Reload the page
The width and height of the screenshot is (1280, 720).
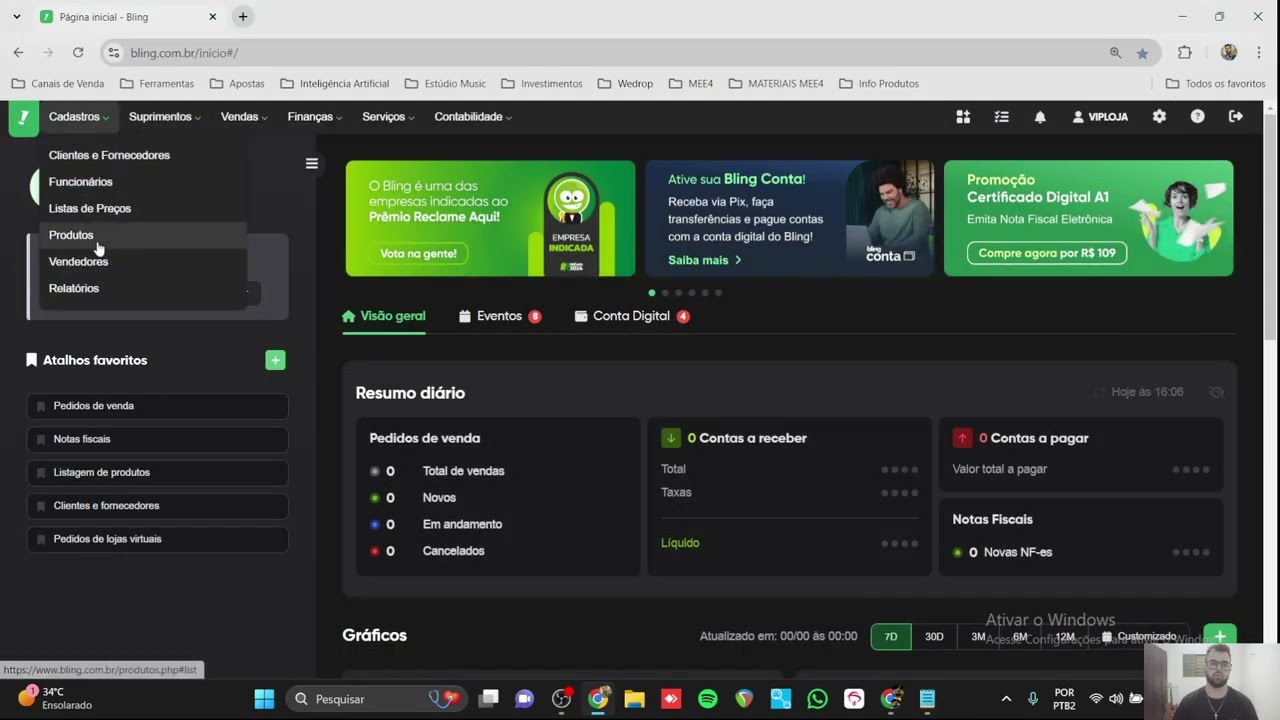[x=78, y=53]
